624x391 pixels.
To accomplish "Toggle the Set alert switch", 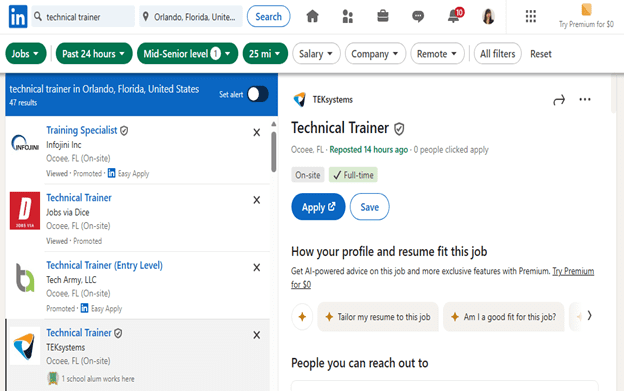I will pyautogui.click(x=258, y=94).
